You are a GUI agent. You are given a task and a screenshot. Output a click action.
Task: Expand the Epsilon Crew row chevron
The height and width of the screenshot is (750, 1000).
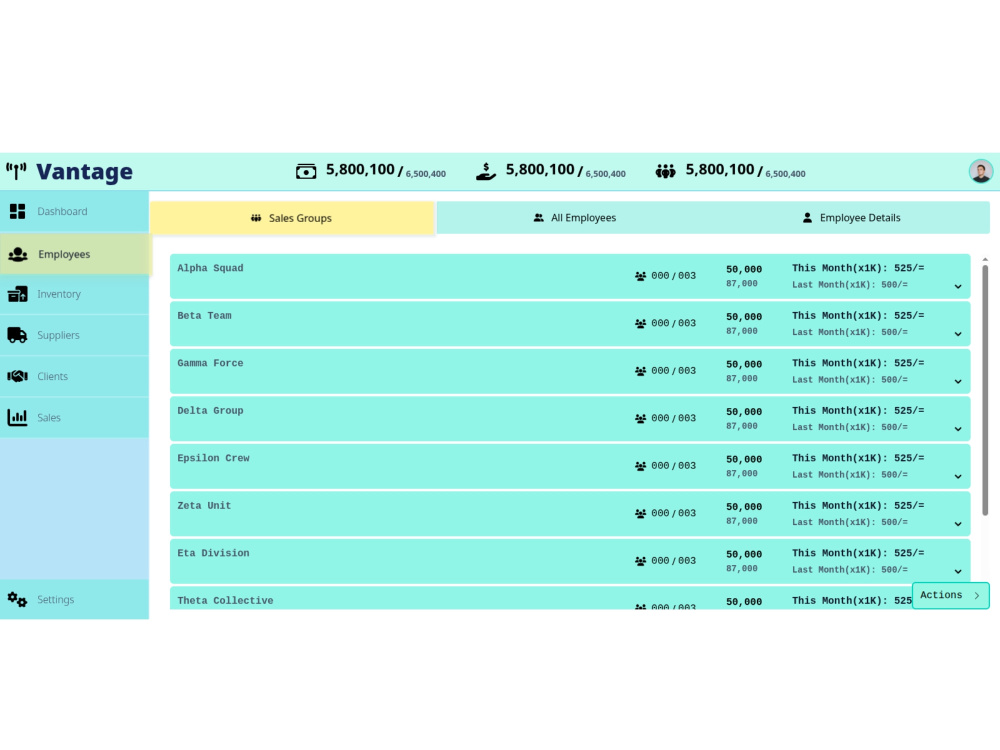coord(958,477)
